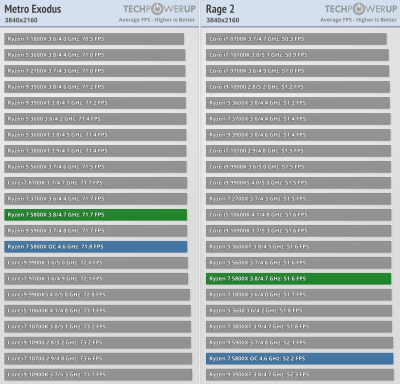Click the Ryzen 9 5900X 52.1 FPS bar
The image size is (400, 384).
click(x=299, y=343)
